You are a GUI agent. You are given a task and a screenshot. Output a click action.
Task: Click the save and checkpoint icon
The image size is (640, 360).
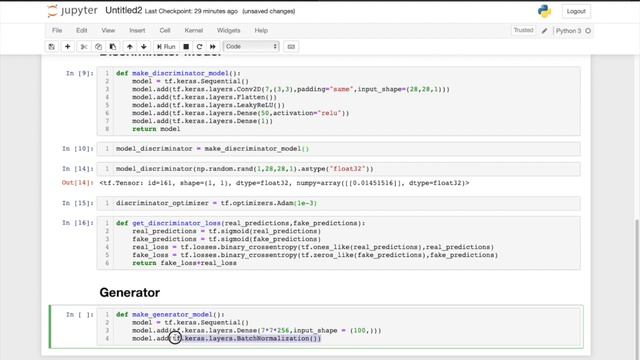click(x=51, y=47)
